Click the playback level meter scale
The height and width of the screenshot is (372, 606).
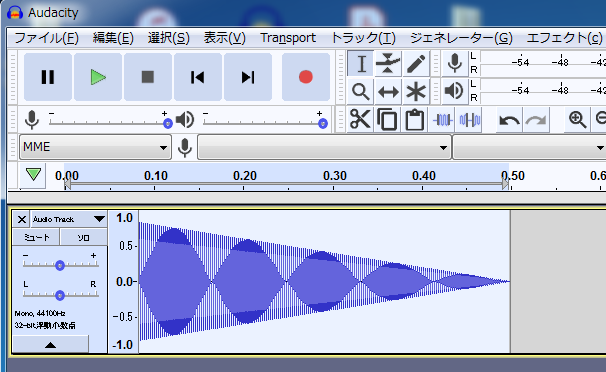coord(543,91)
